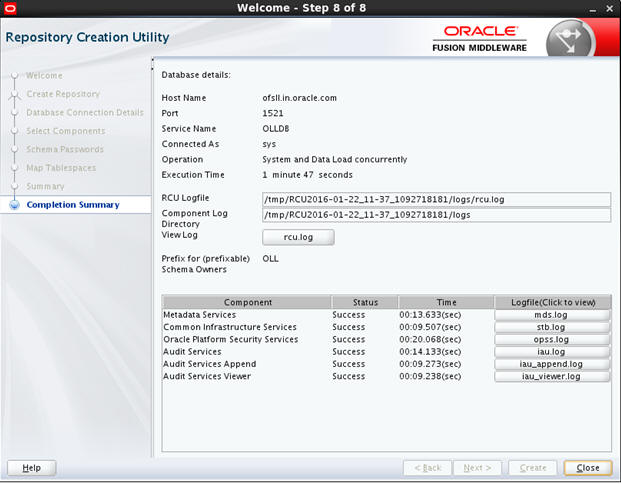Open the mds.log logfile
Viewport: 621px width, 484px height.
click(552, 315)
